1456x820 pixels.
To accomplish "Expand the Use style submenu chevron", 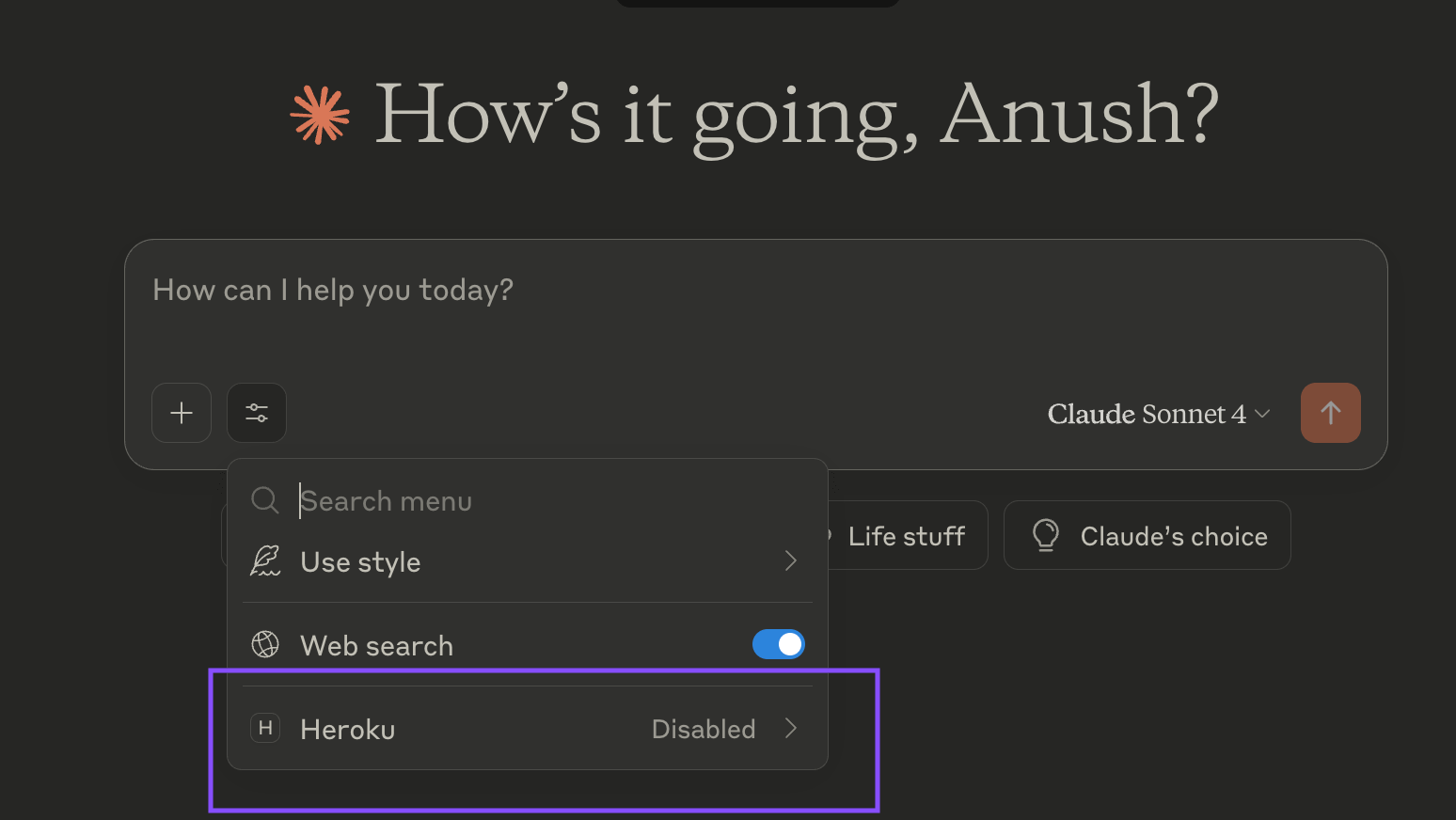I will (x=790, y=560).
